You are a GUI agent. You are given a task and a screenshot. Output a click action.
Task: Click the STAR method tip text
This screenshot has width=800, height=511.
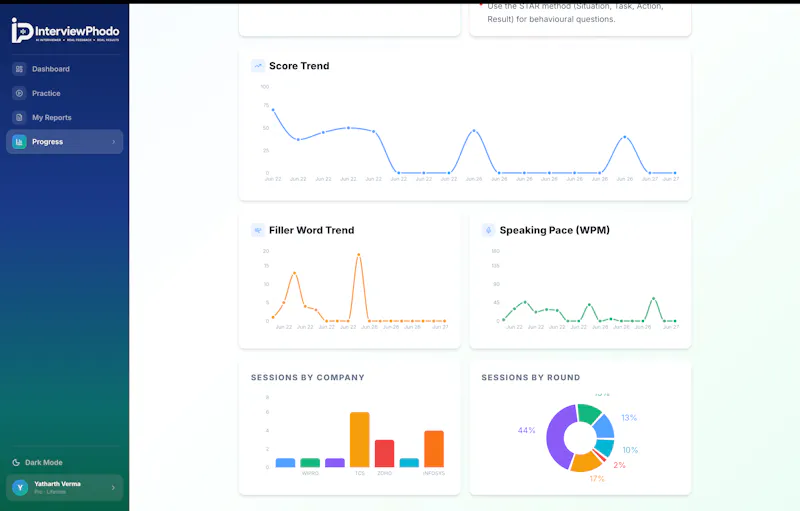[576, 13]
